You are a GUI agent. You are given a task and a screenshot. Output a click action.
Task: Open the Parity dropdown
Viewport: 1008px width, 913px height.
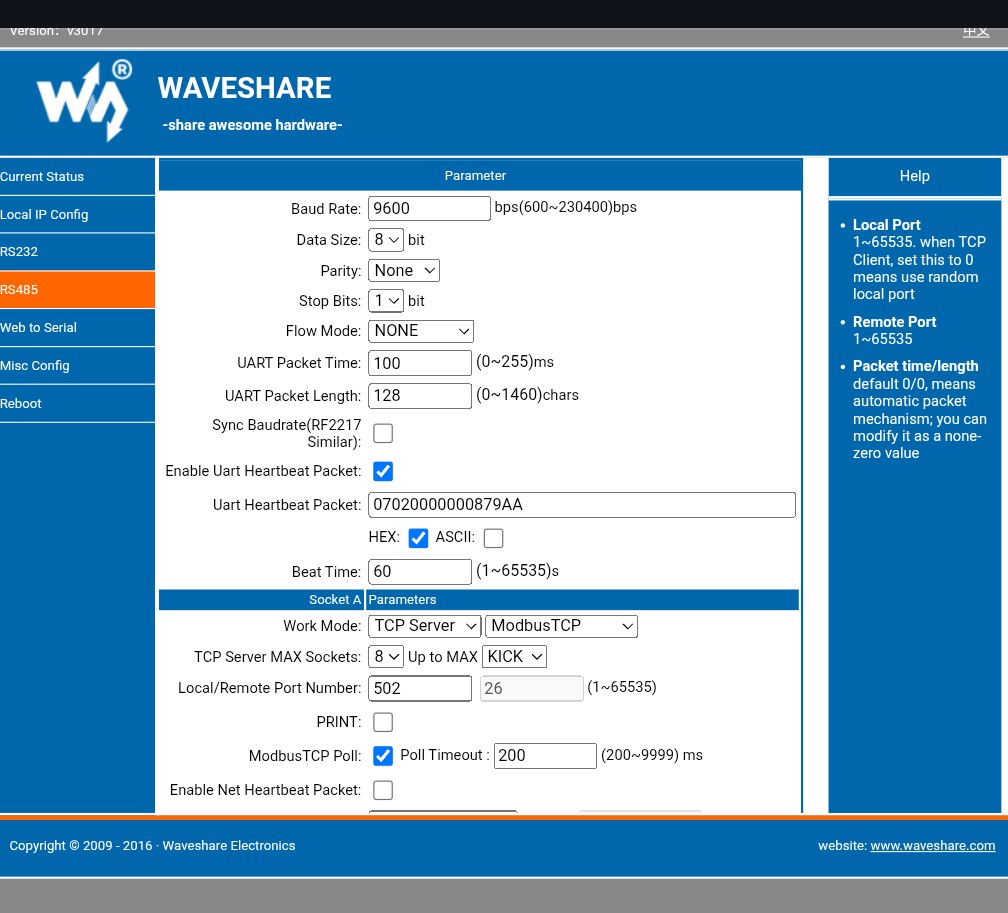pyautogui.click(x=404, y=271)
